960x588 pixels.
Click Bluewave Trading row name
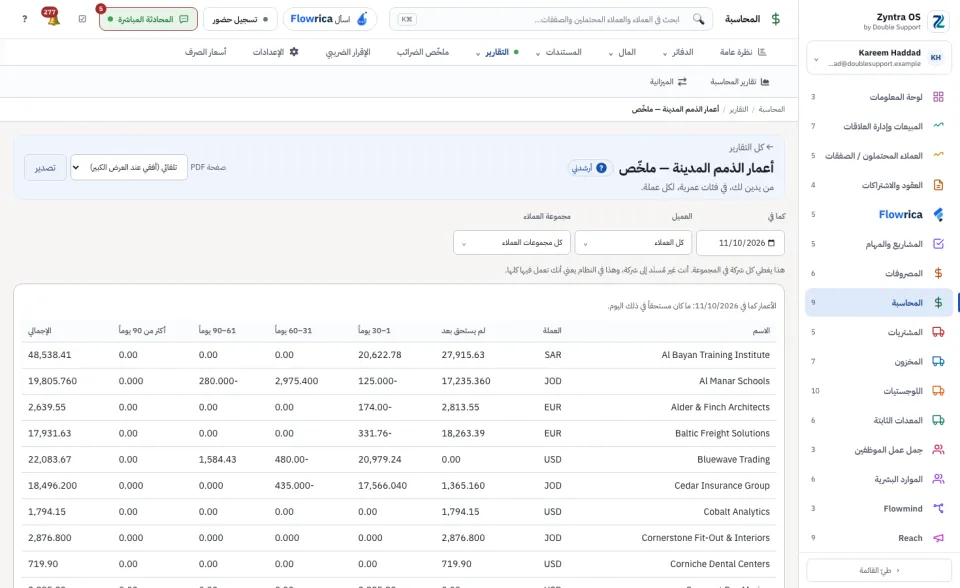[x=733, y=459]
